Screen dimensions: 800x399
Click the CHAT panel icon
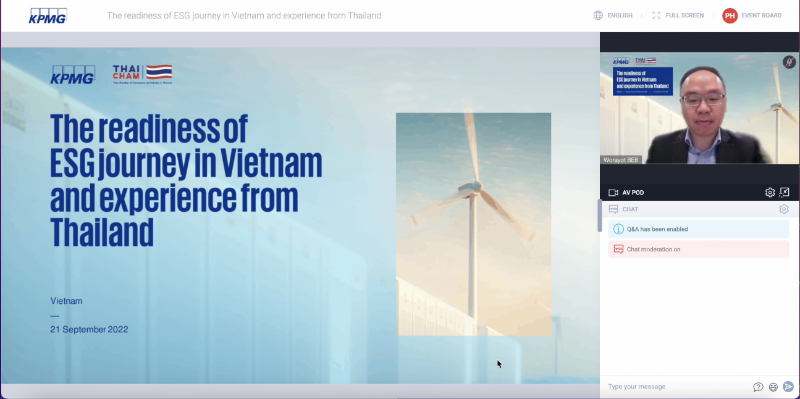click(x=613, y=209)
